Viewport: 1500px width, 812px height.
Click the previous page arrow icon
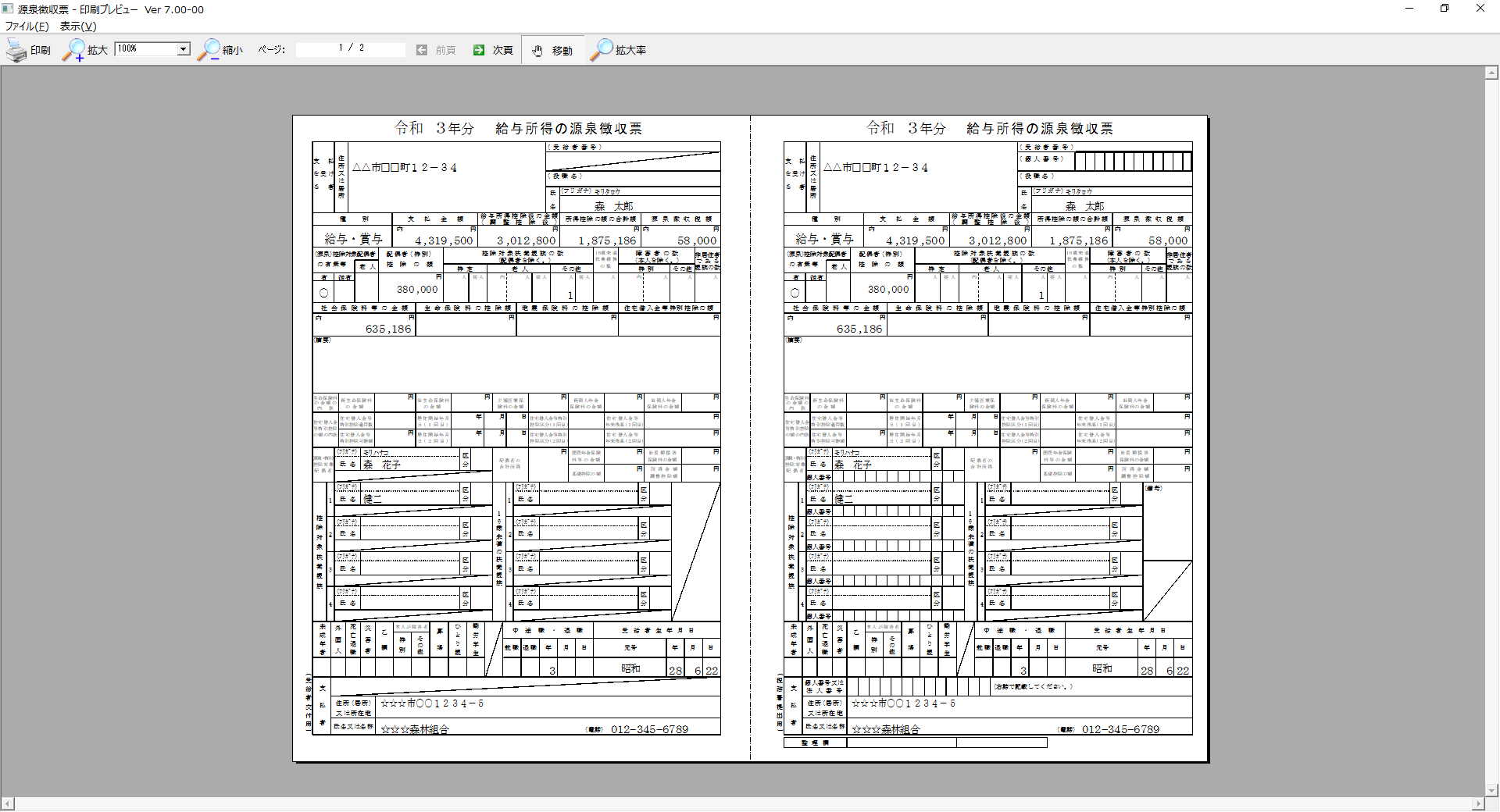[x=422, y=50]
